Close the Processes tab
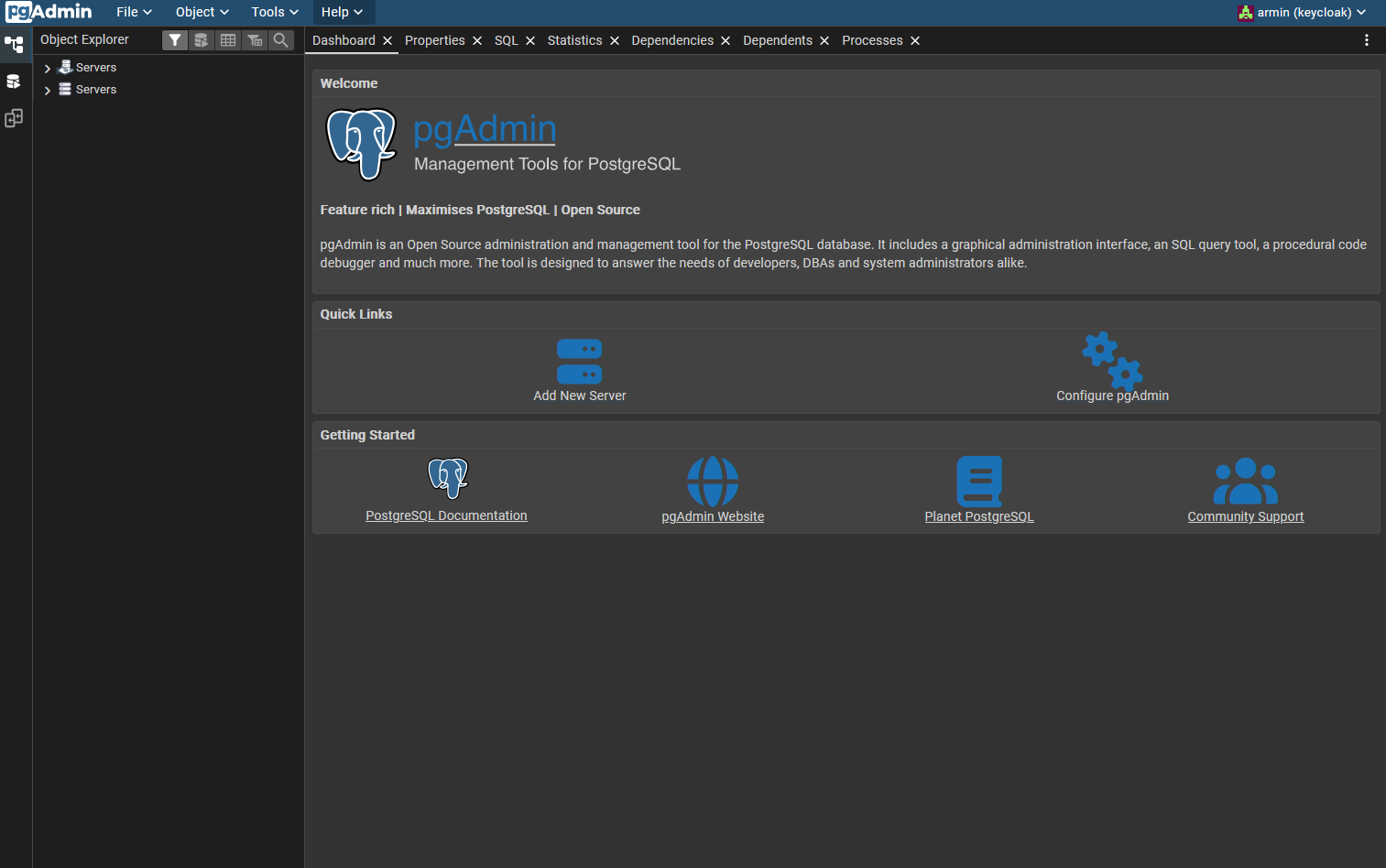Image resolution: width=1386 pixels, height=868 pixels. tap(915, 41)
